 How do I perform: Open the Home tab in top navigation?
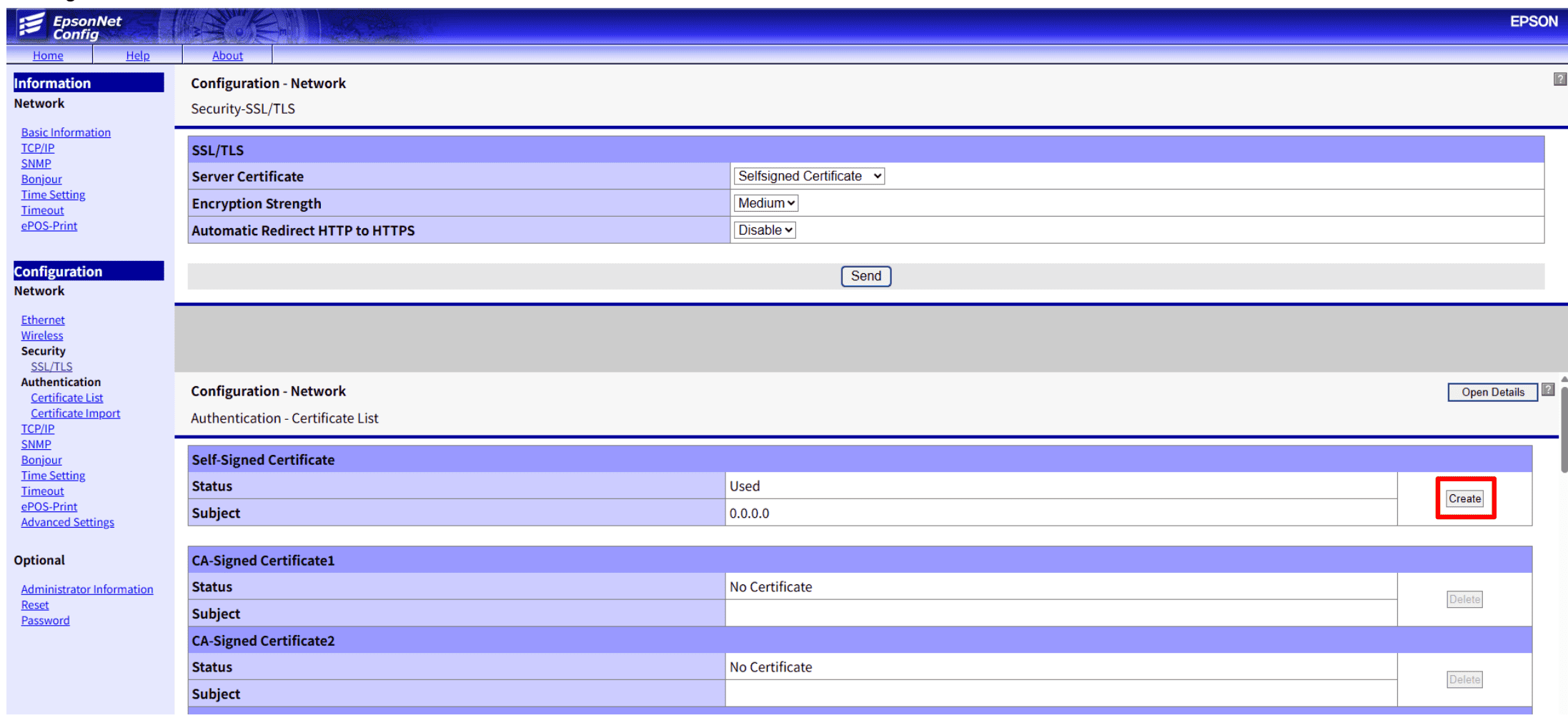(x=48, y=55)
